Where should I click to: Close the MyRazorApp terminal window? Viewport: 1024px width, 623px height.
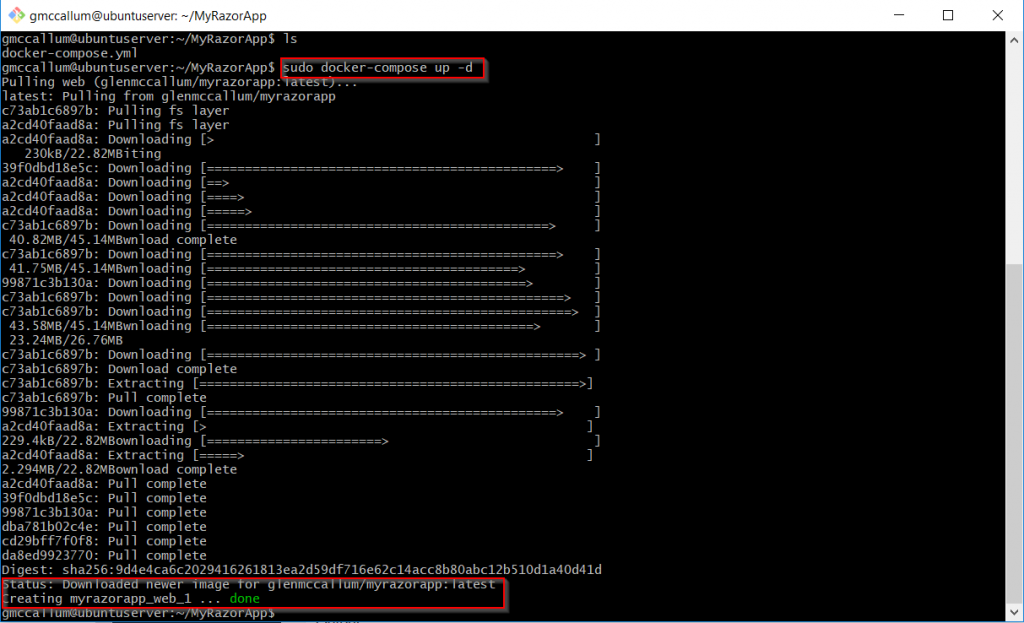pyautogui.click(x=997, y=15)
